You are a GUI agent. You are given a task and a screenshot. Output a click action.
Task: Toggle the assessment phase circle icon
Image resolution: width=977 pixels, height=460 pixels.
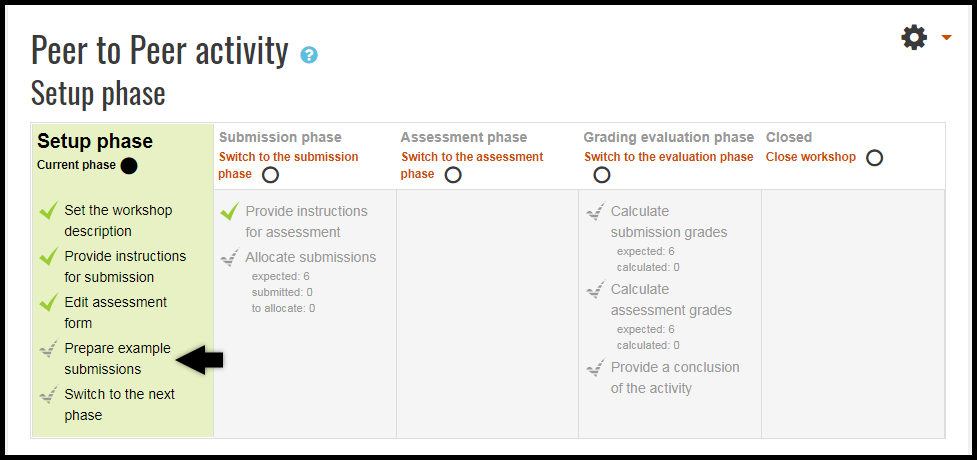(453, 175)
